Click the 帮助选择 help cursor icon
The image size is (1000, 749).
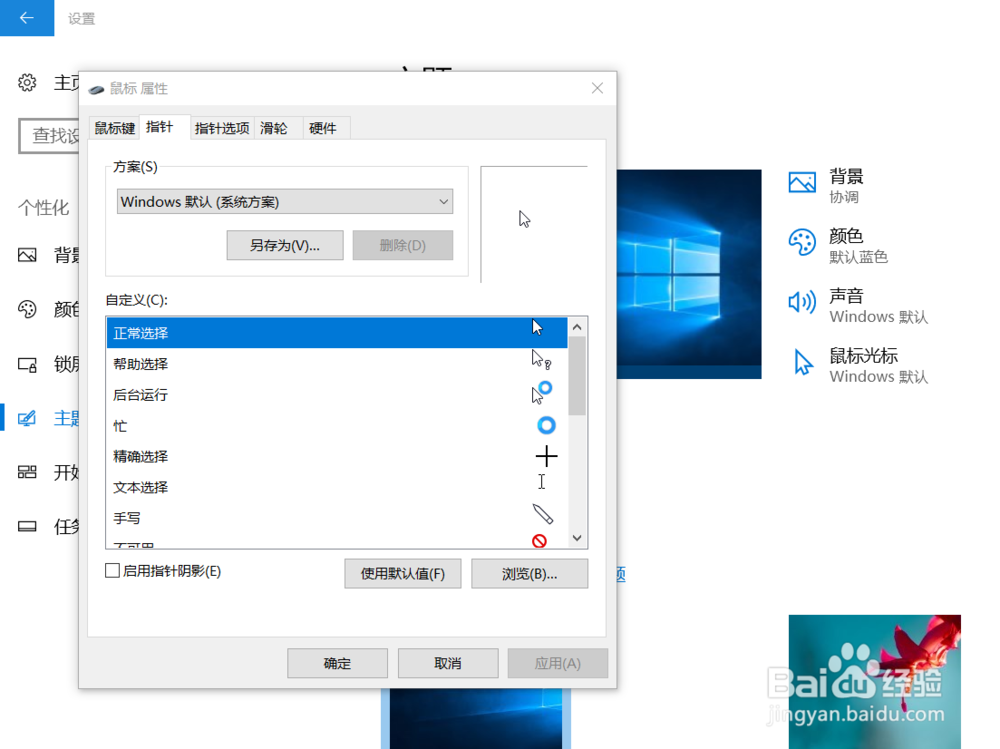541,360
